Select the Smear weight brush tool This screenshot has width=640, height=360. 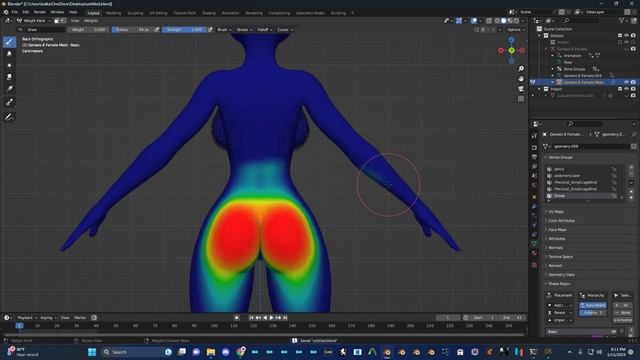[x=9, y=77]
